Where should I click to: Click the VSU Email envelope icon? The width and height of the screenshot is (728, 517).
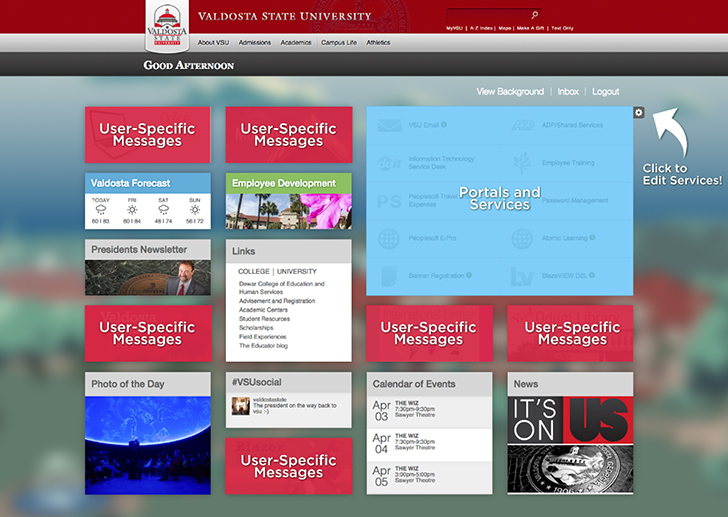[389, 125]
